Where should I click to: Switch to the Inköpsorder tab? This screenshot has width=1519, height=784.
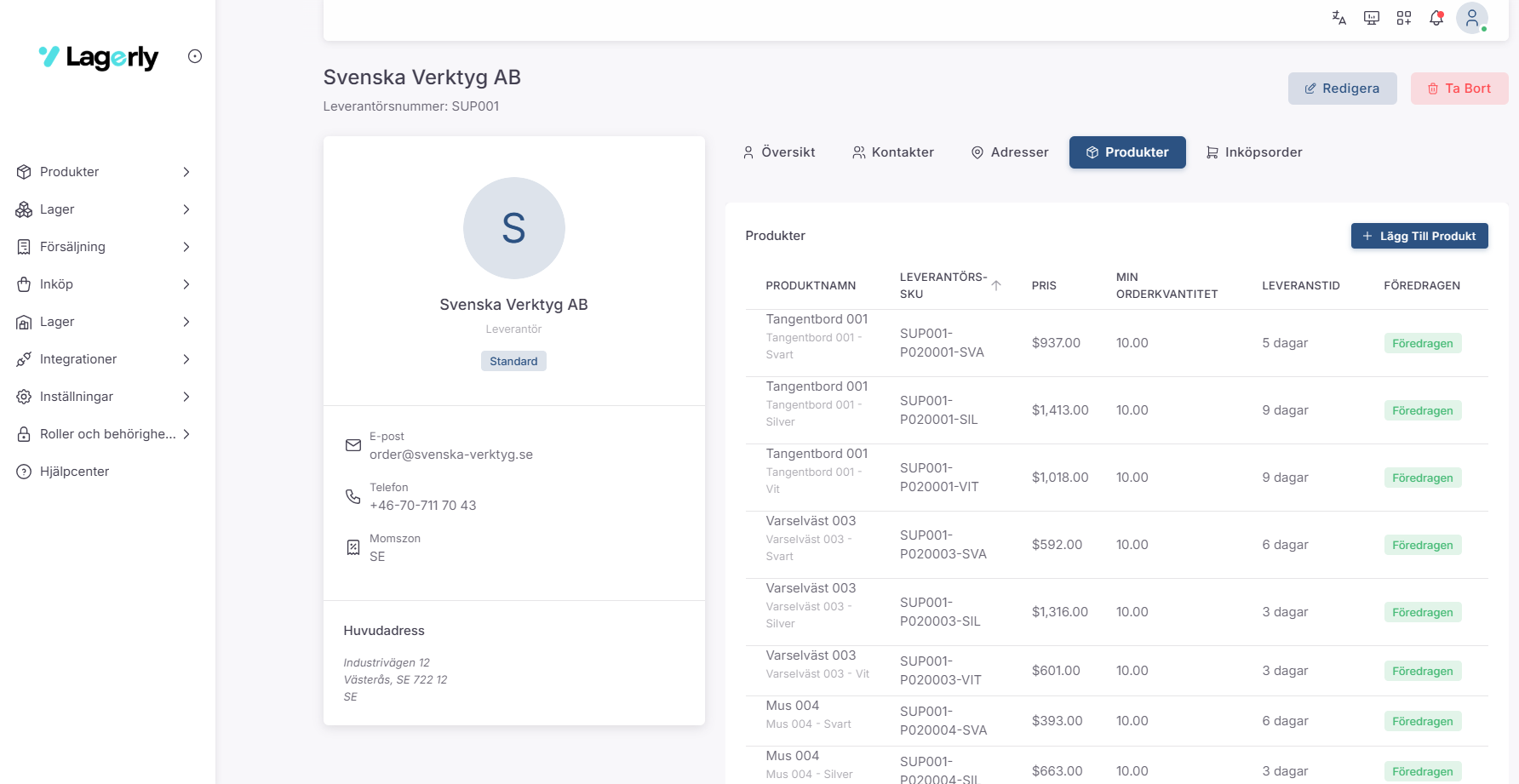(1254, 152)
